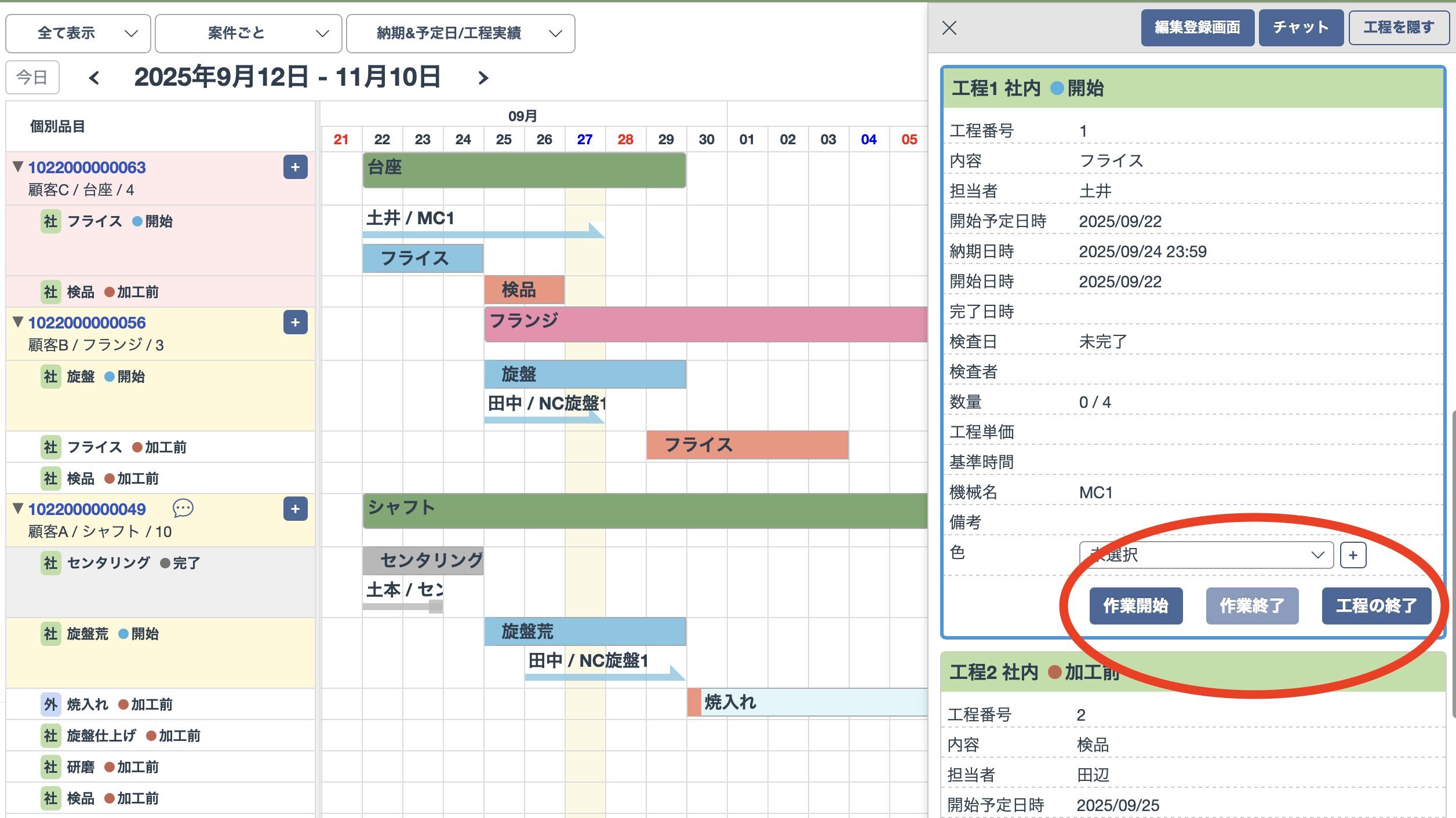Viewport: 1456px width, 818px height.
Task: Open the 全て表示 filter dropdown
Action: coord(78,34)
